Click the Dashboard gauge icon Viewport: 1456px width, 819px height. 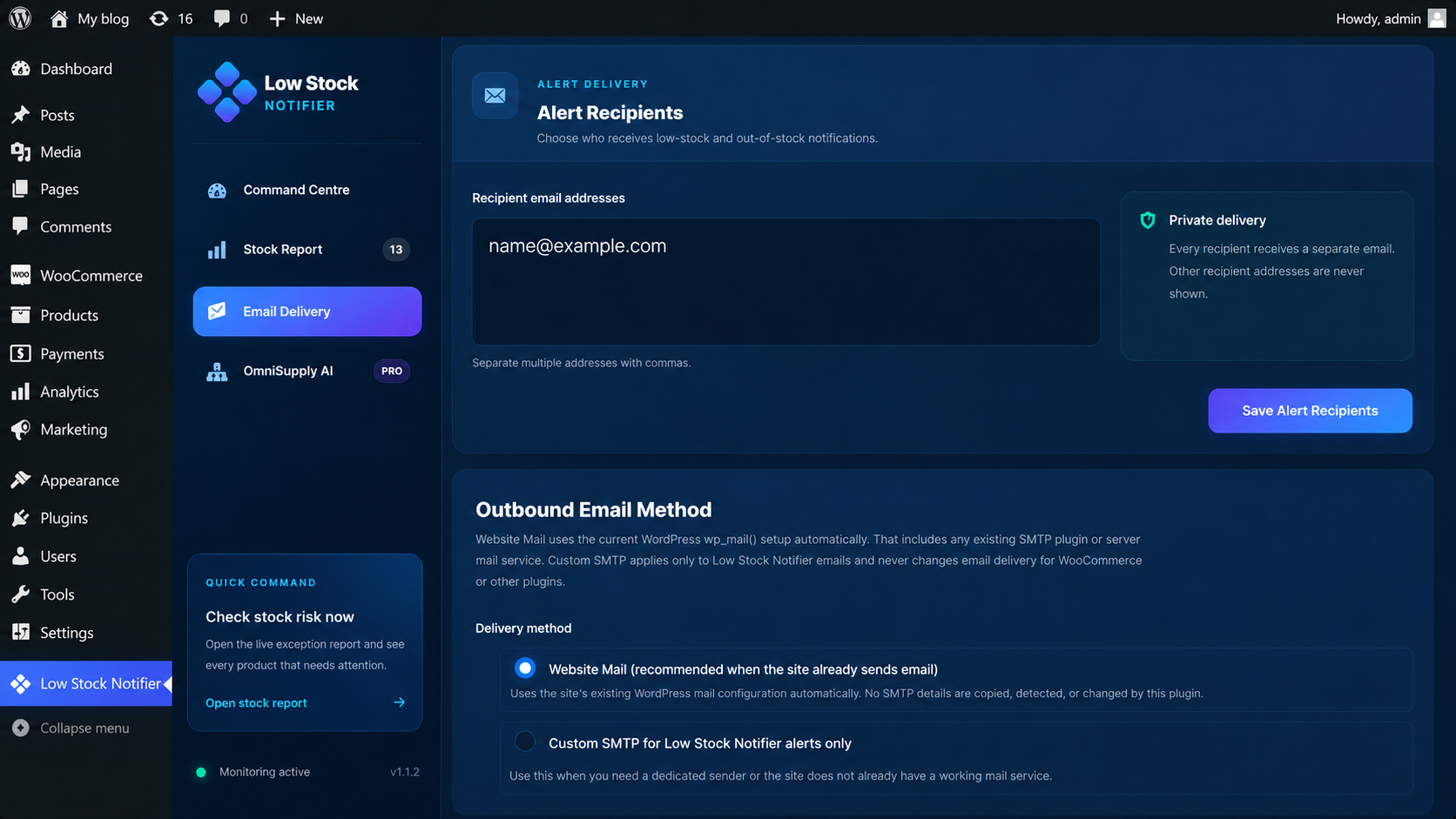coord(21,69)
